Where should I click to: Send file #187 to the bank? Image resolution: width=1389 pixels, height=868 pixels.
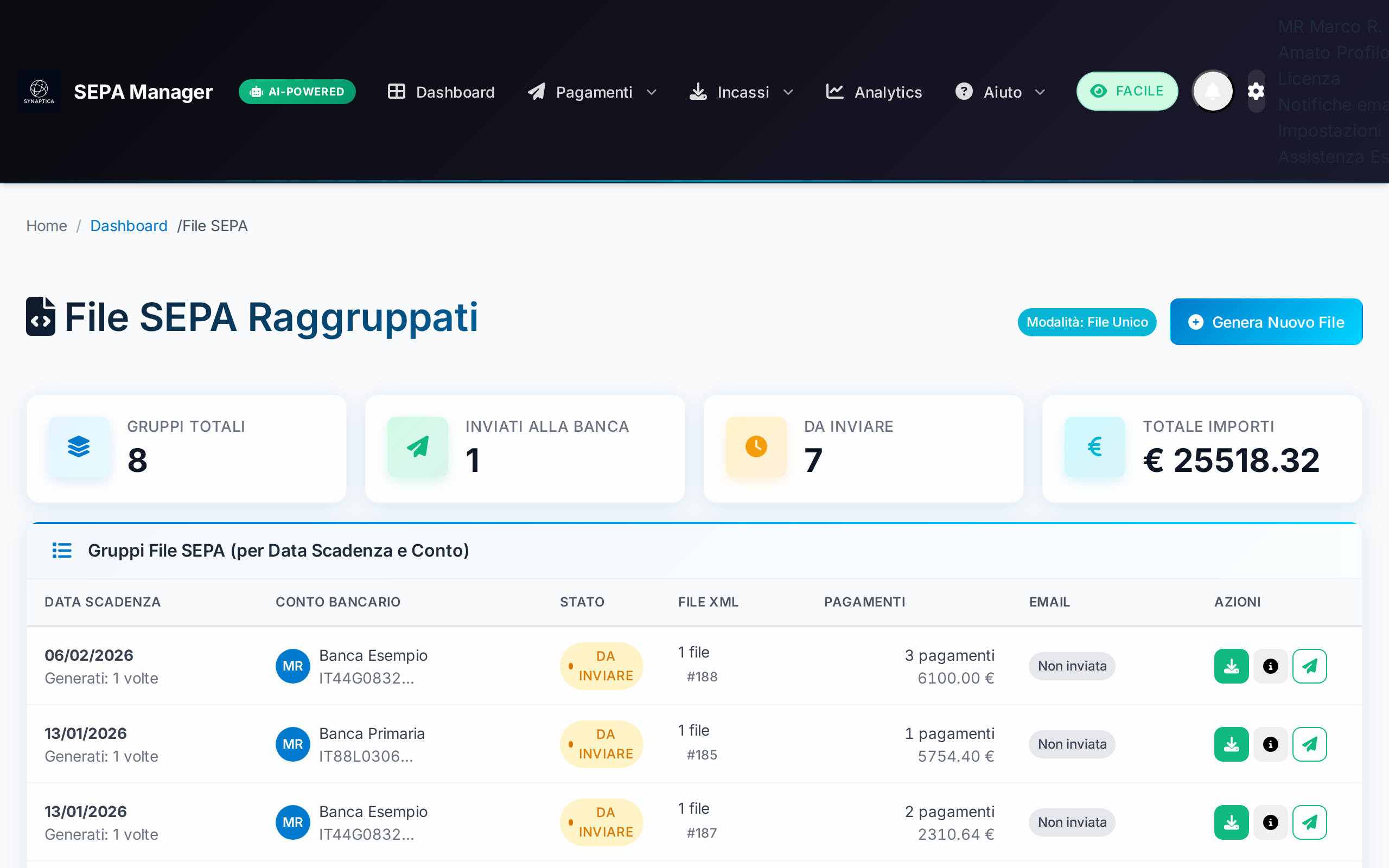pyautogui.click(x=1309, y=822)
